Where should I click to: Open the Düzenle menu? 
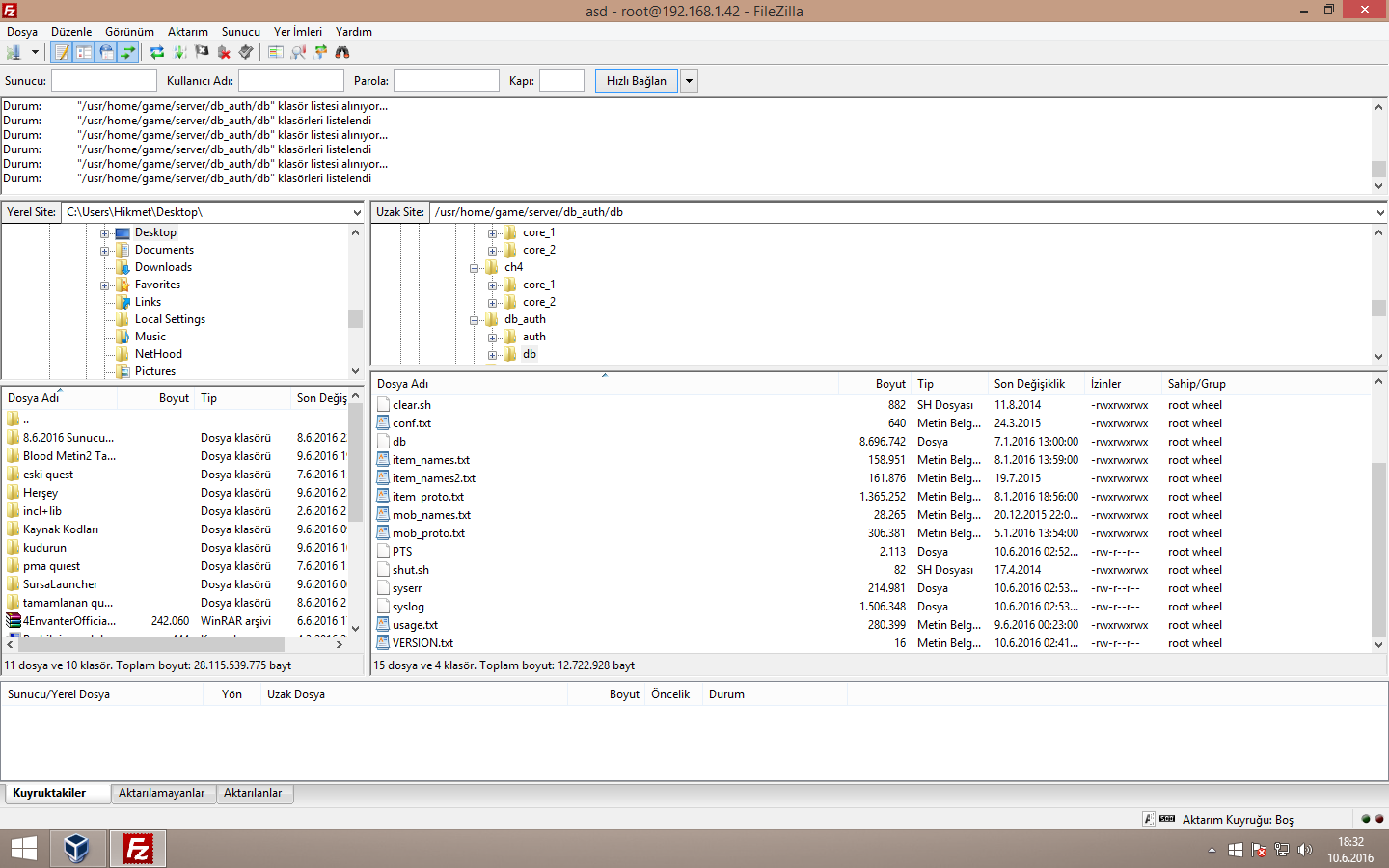[71, 32]
